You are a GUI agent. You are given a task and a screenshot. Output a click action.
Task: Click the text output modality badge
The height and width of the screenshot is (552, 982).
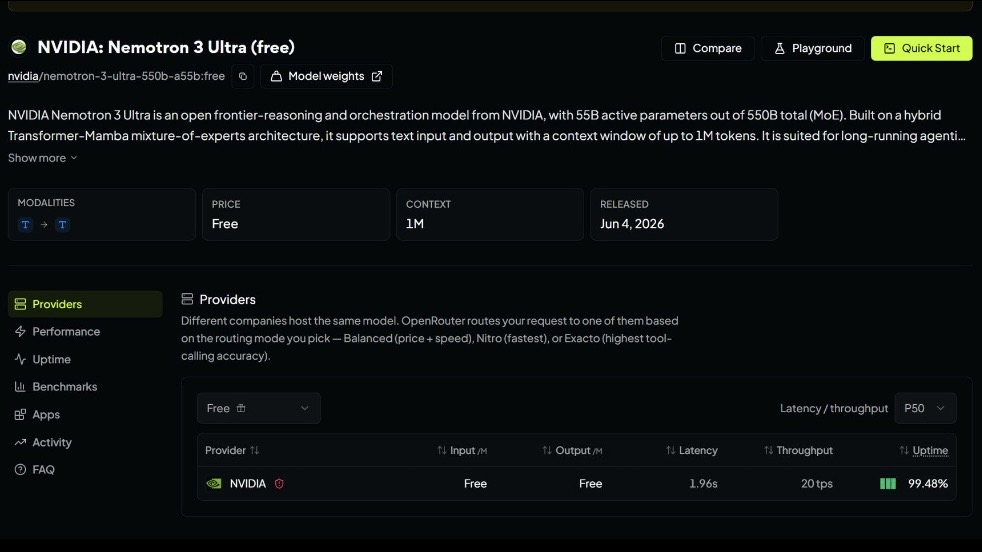pyautogui.click(x=62, y=224)
